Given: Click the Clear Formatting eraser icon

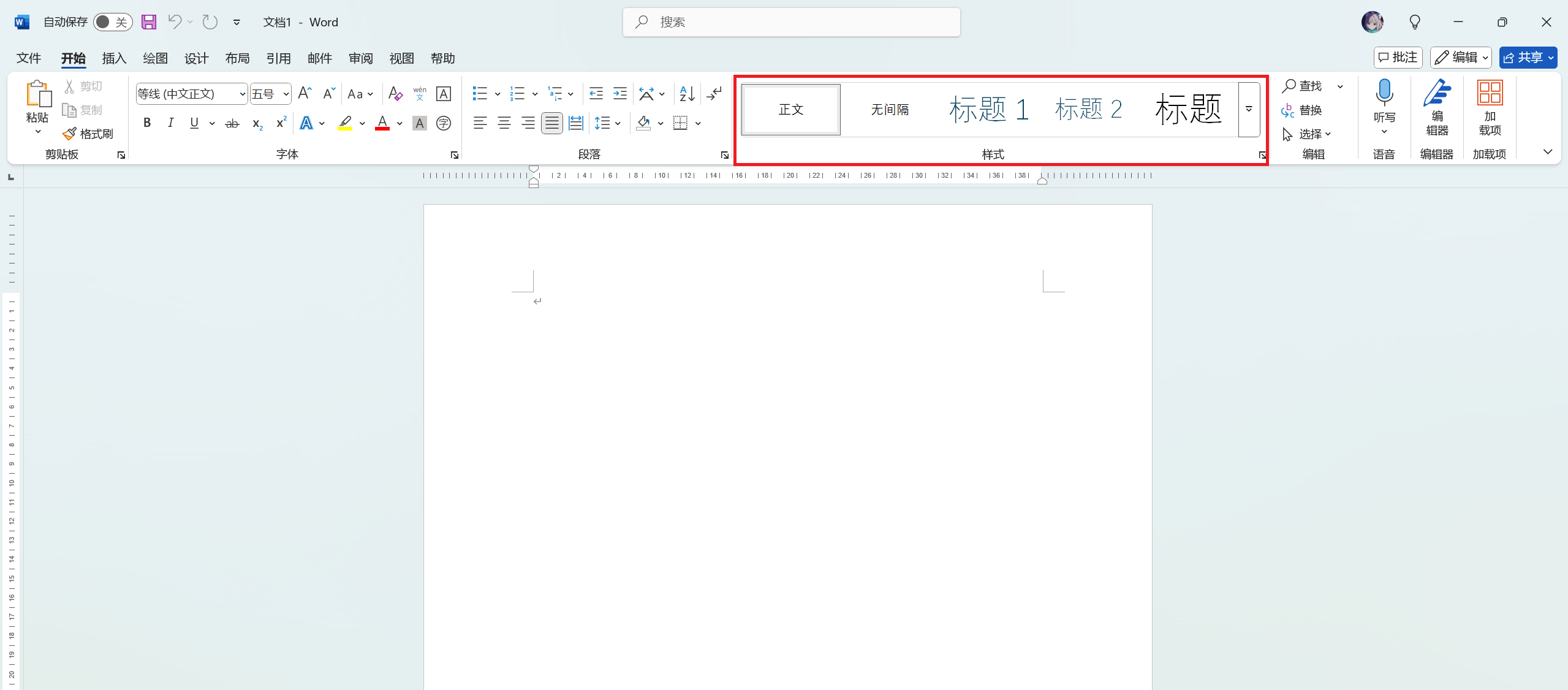Looking at the screenshot, I should (395, 94).
